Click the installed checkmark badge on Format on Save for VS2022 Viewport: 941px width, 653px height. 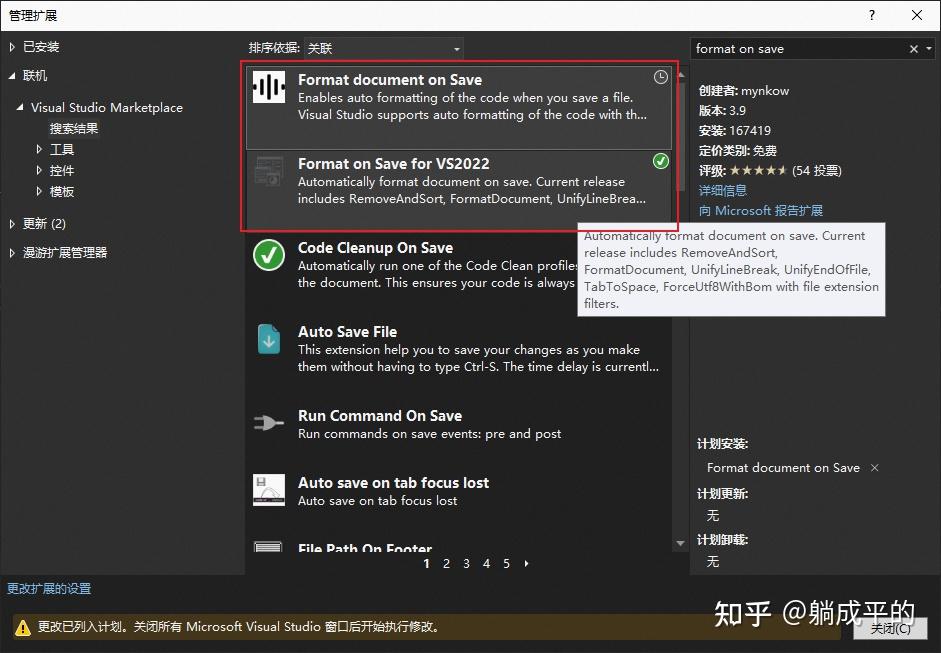tap(660, 161)
